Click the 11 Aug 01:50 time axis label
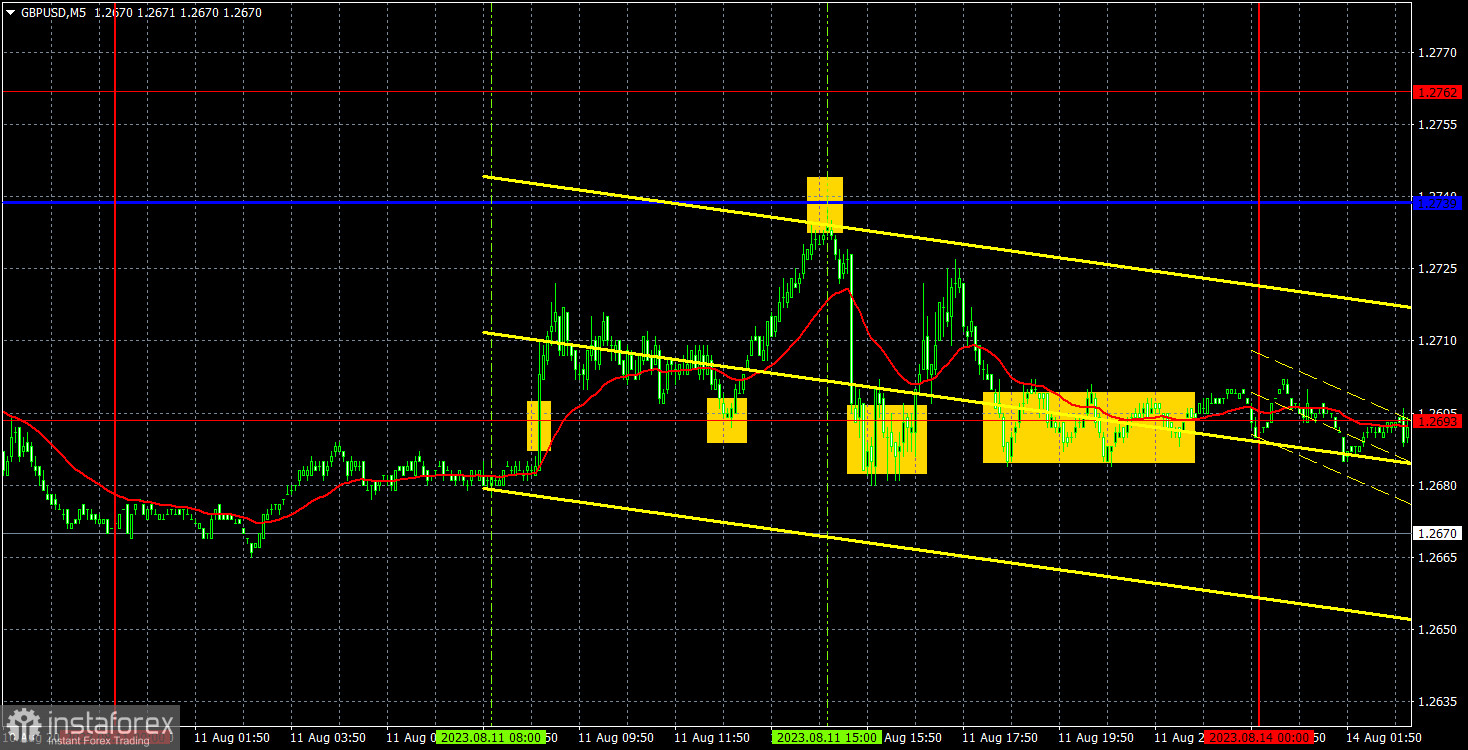This screenshot has width=1468, height=750. pos(233,737)
